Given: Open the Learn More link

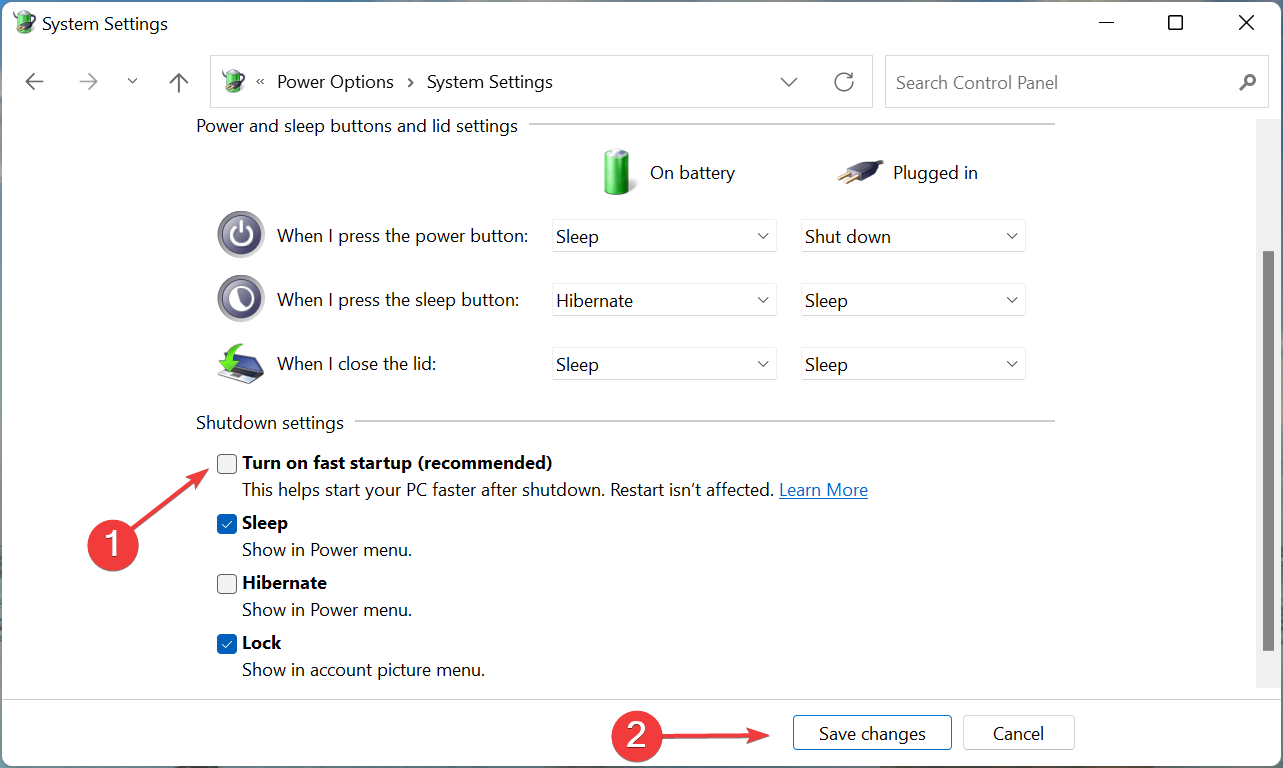Looking at the screenshot, I should (x=823, y=490).
